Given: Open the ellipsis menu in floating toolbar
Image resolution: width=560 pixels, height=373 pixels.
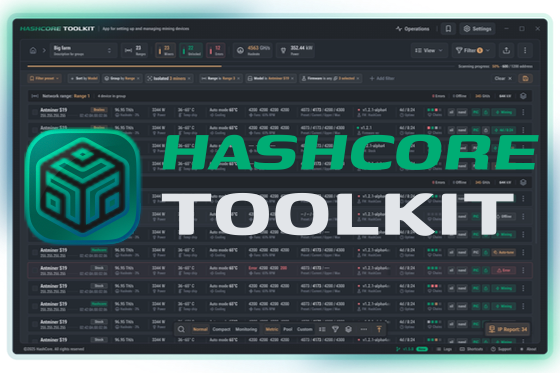Looking at the screenshot, I should point(364,329).
